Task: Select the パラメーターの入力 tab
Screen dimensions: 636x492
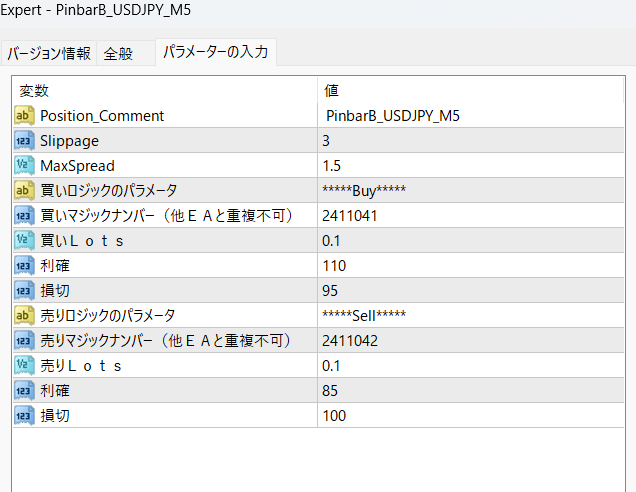Action: (x=215, y=52)
